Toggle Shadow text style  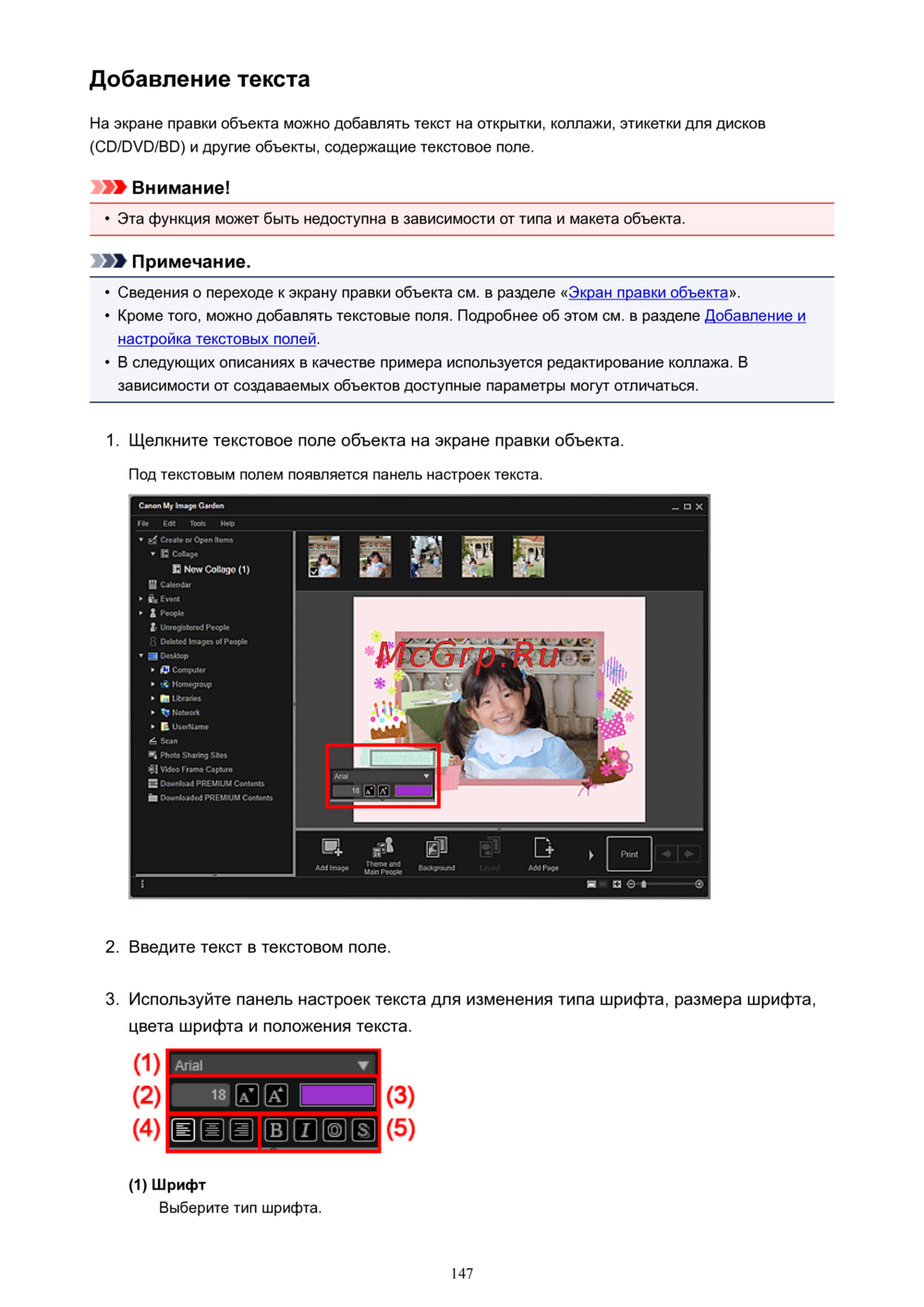click(x=363, y=1130)
